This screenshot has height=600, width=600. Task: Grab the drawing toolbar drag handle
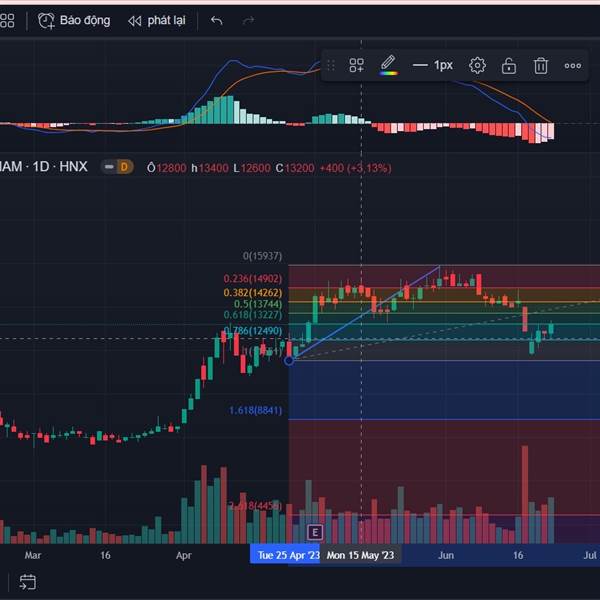331,65
